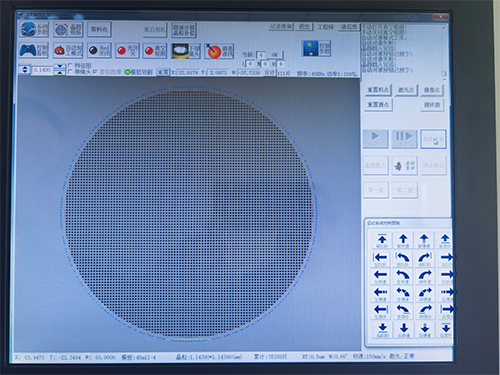Select the pumpkin auto-processing mode button
The width and height of the screenshot is (500, 375).
(x=68, y=50)
